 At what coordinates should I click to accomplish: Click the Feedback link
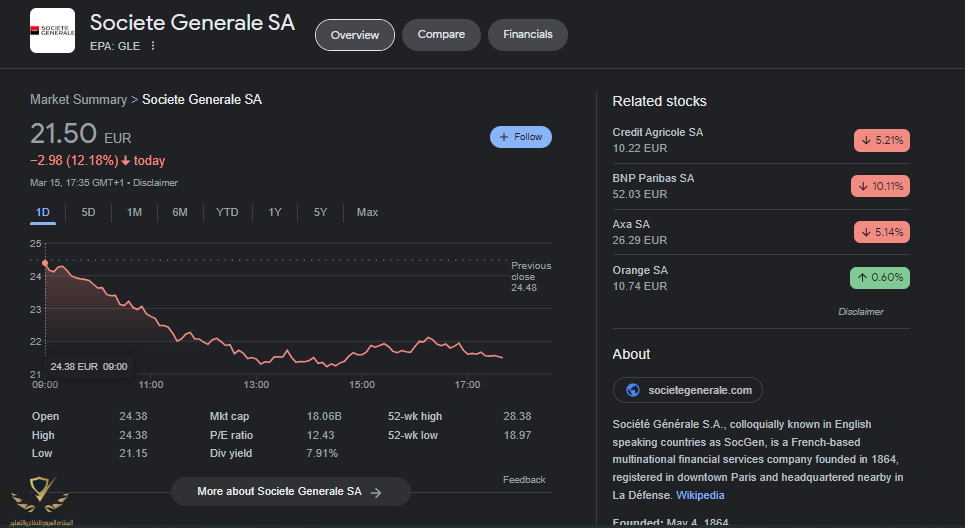pyautogui.click(x=524, y=480)
